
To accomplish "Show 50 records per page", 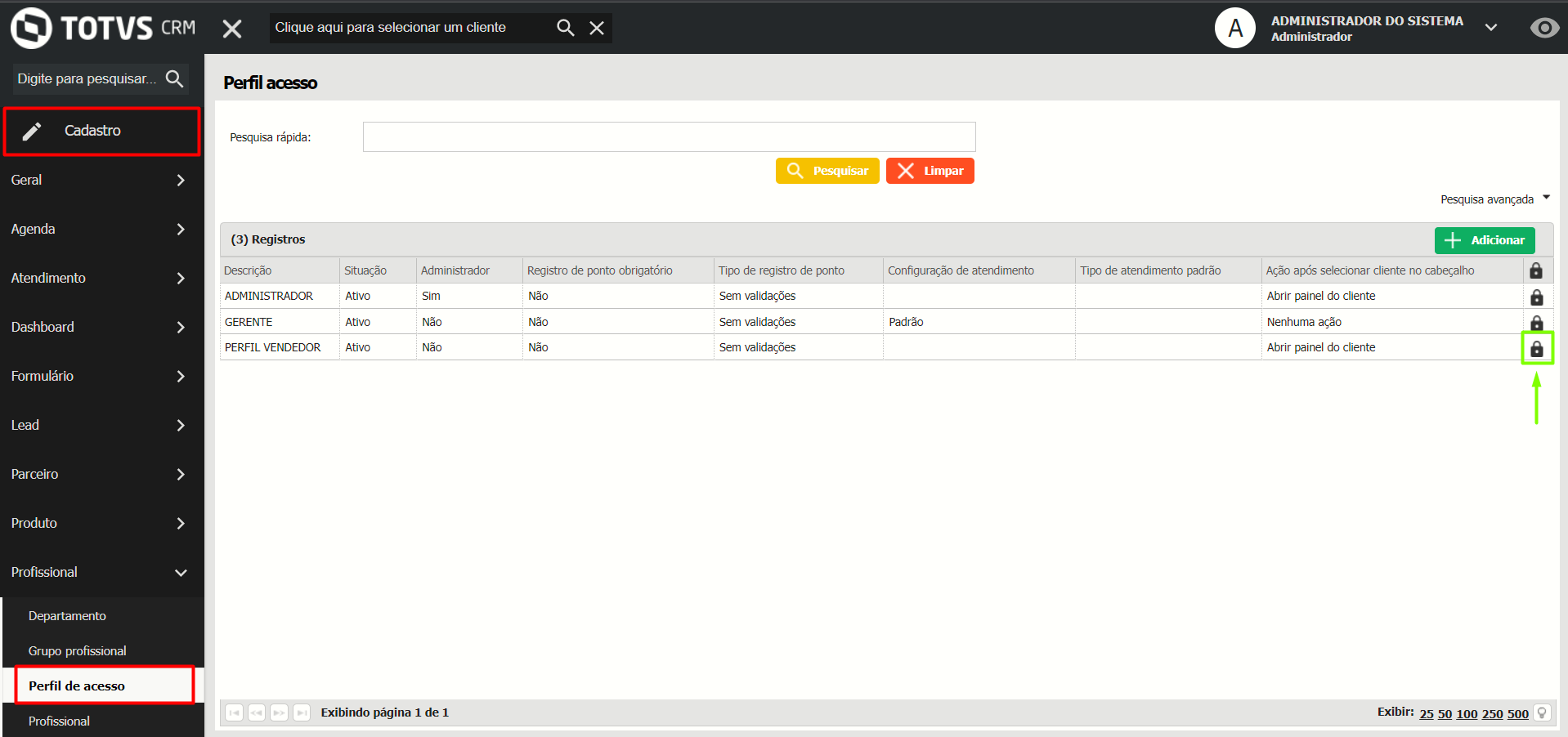I will (x=1445, y=714).
